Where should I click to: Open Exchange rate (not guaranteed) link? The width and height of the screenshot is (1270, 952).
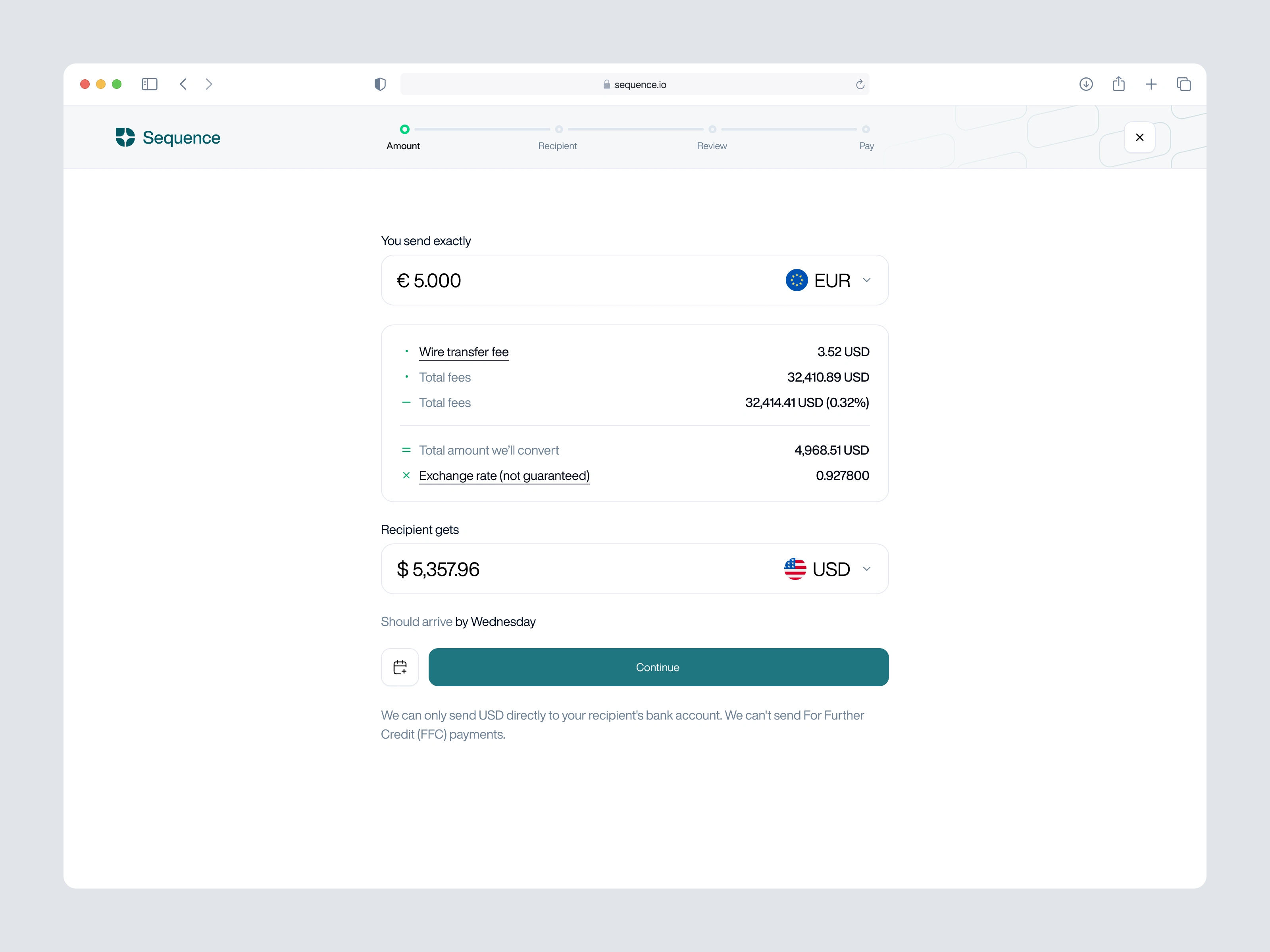[504, 476]
